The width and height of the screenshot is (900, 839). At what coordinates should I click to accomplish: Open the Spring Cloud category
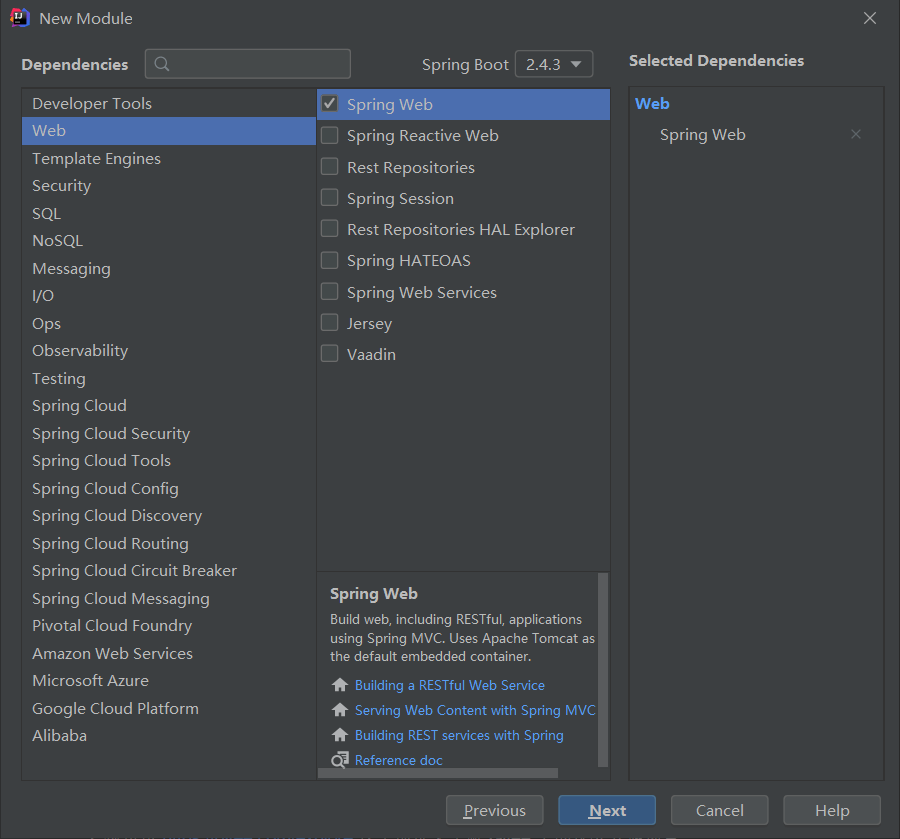pyautogui.click(x=169, y=406)
